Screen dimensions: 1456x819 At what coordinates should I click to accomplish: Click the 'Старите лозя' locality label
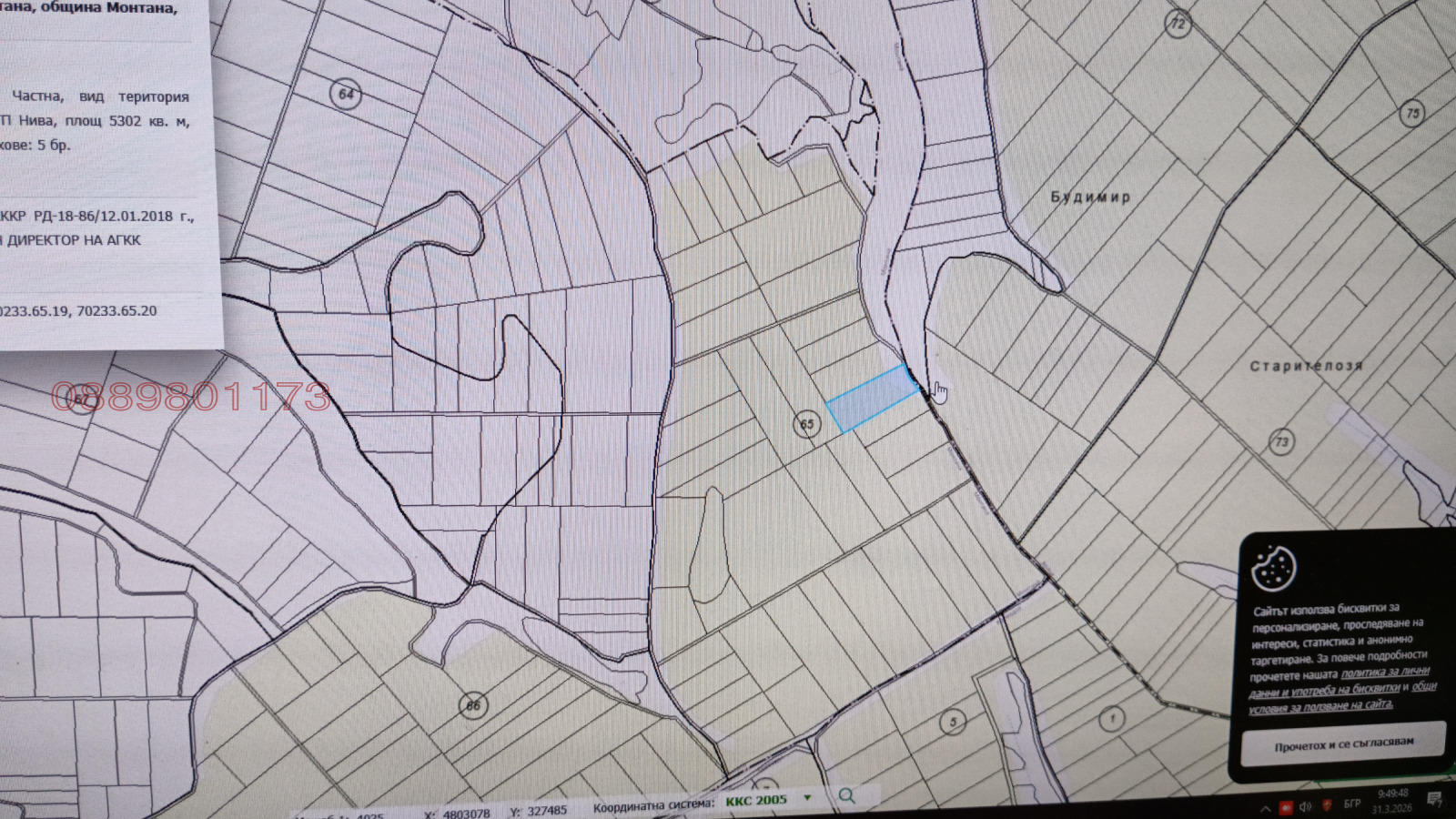pos(1306,366)
